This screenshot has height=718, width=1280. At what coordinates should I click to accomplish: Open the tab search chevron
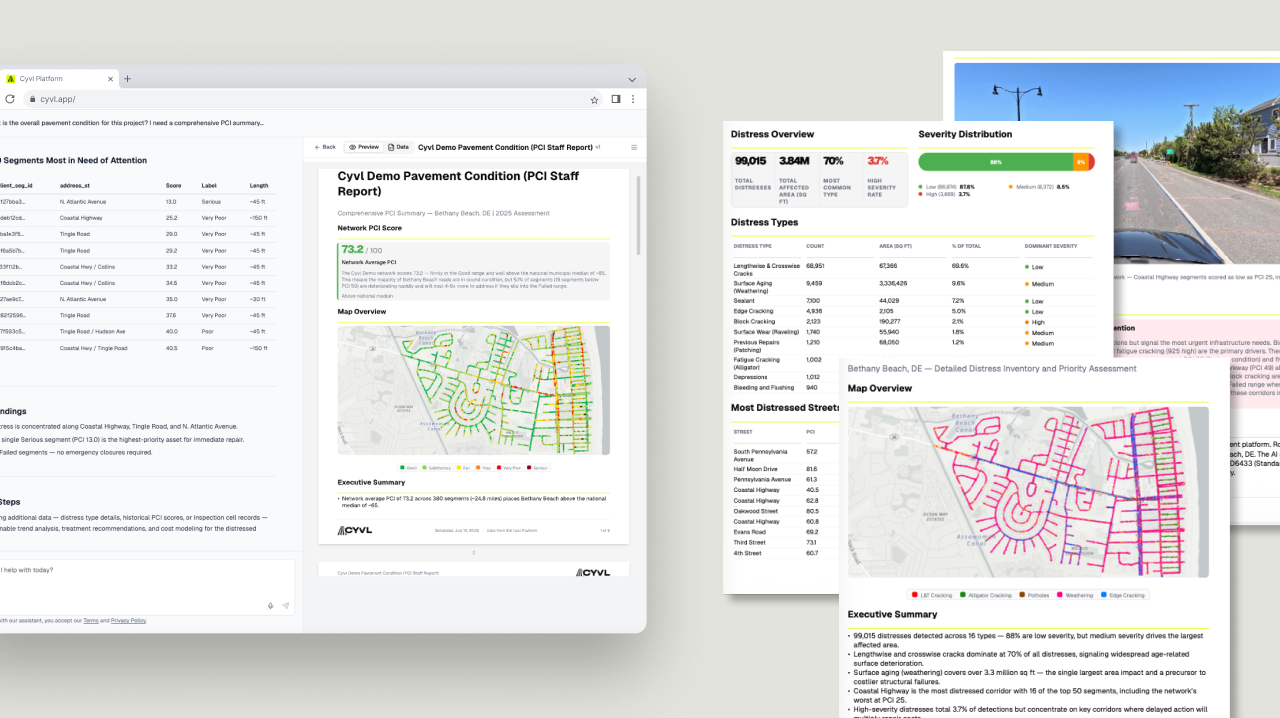pyautogui.click(x=632, y=79)
